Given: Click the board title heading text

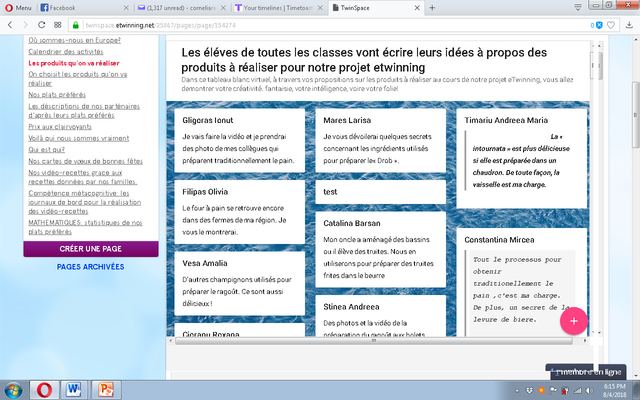Looking at the screenshot, I should point(364,60).
